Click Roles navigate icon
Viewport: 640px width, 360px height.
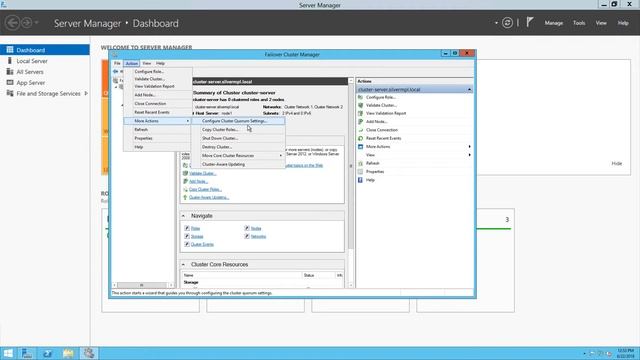coord(187,228)
